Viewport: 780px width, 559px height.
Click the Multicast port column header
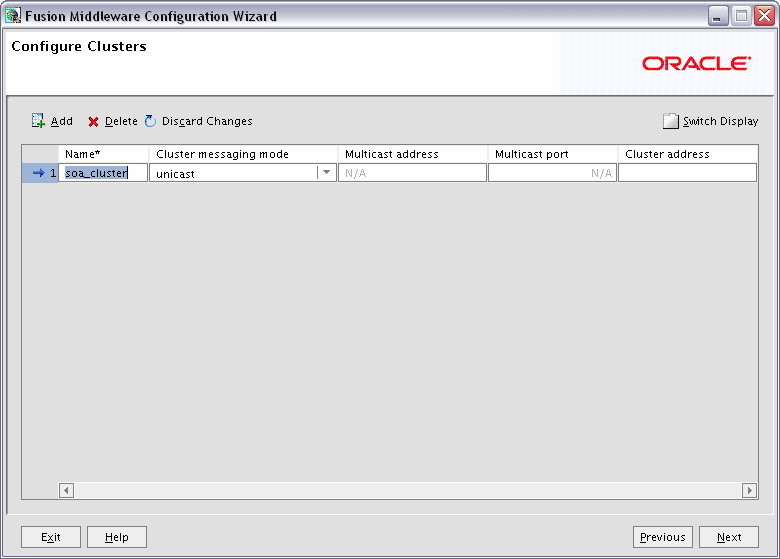[x=553, y=154]
